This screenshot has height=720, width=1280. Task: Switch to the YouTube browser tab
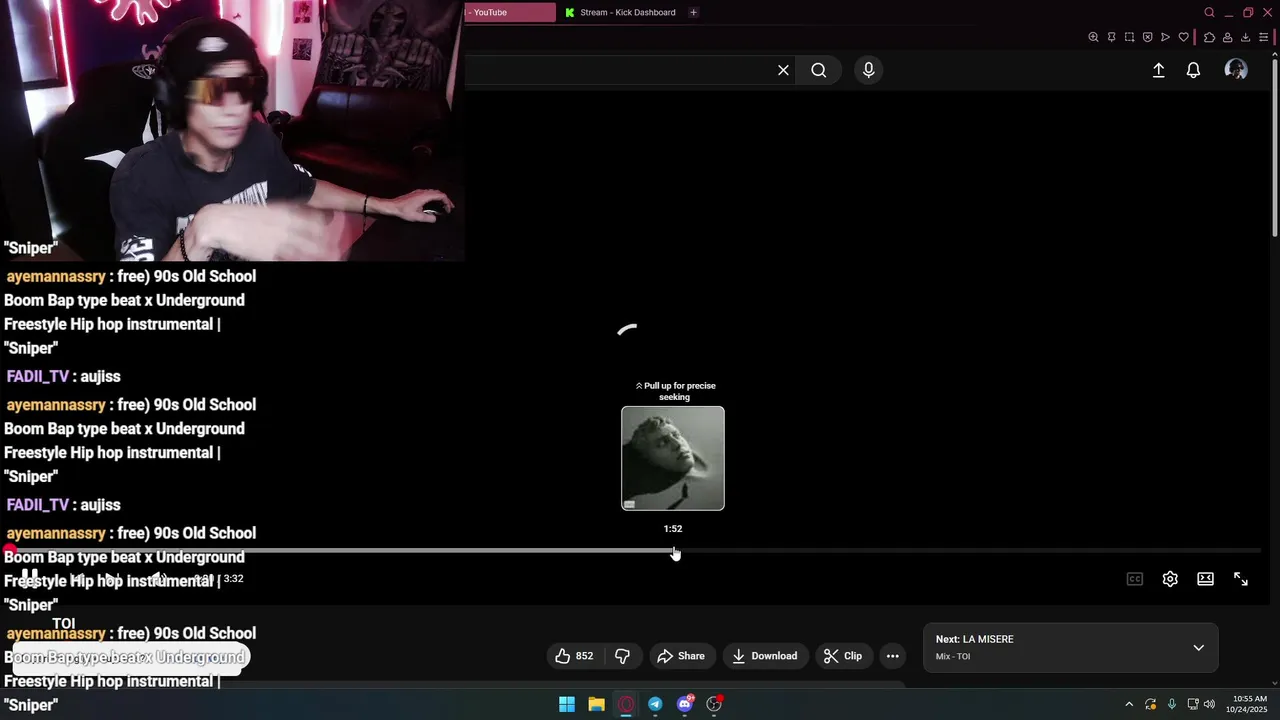(510, 12)
